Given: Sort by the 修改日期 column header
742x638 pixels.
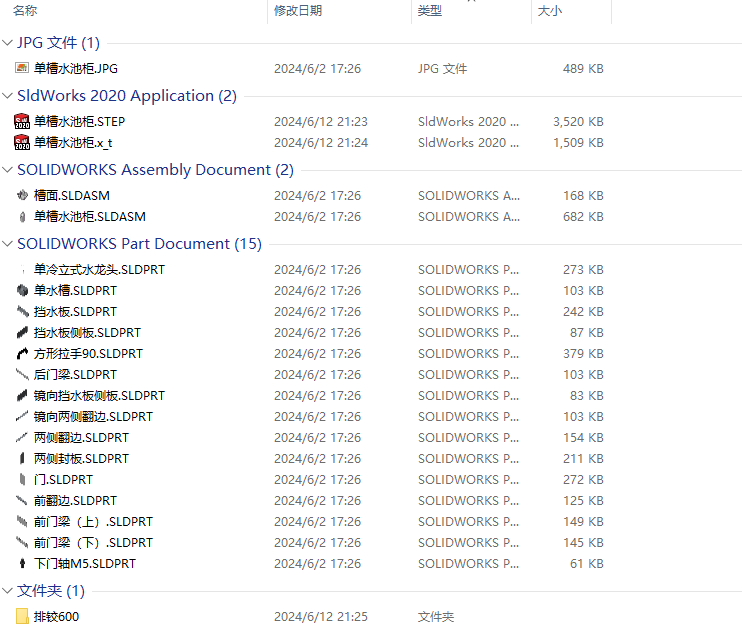Looking at the screenshot, I should pyautogui.click(x=298, y=10).
